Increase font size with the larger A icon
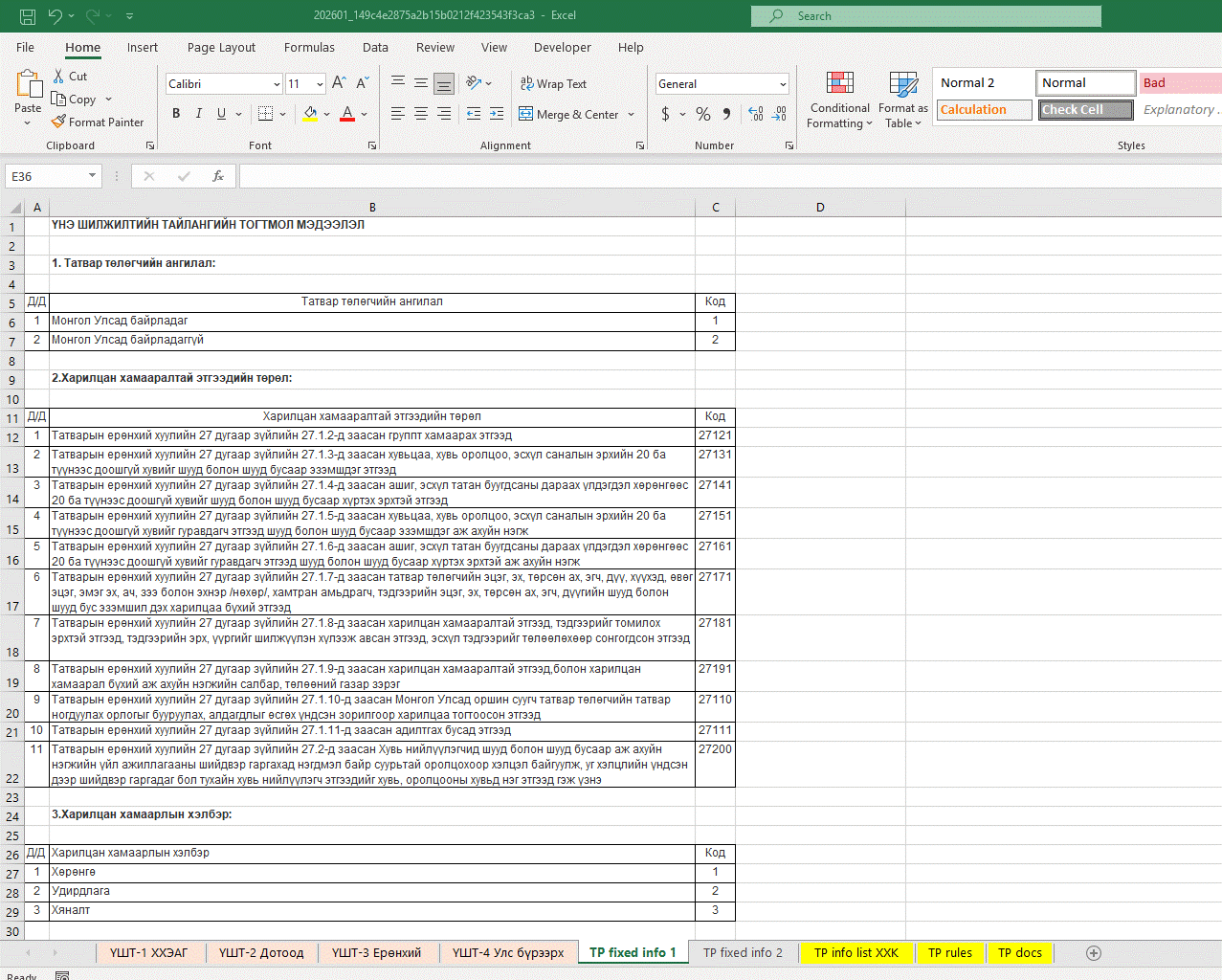Viewport: 1222px width, 980px height. [x=339, y=83]
